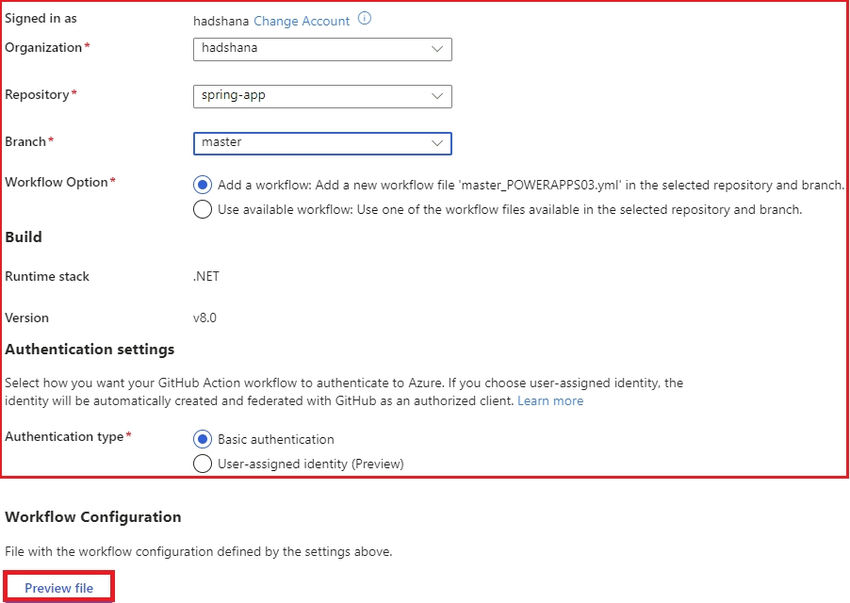
Task: Click the info icon beside Change Account
Action: [364, 19]
